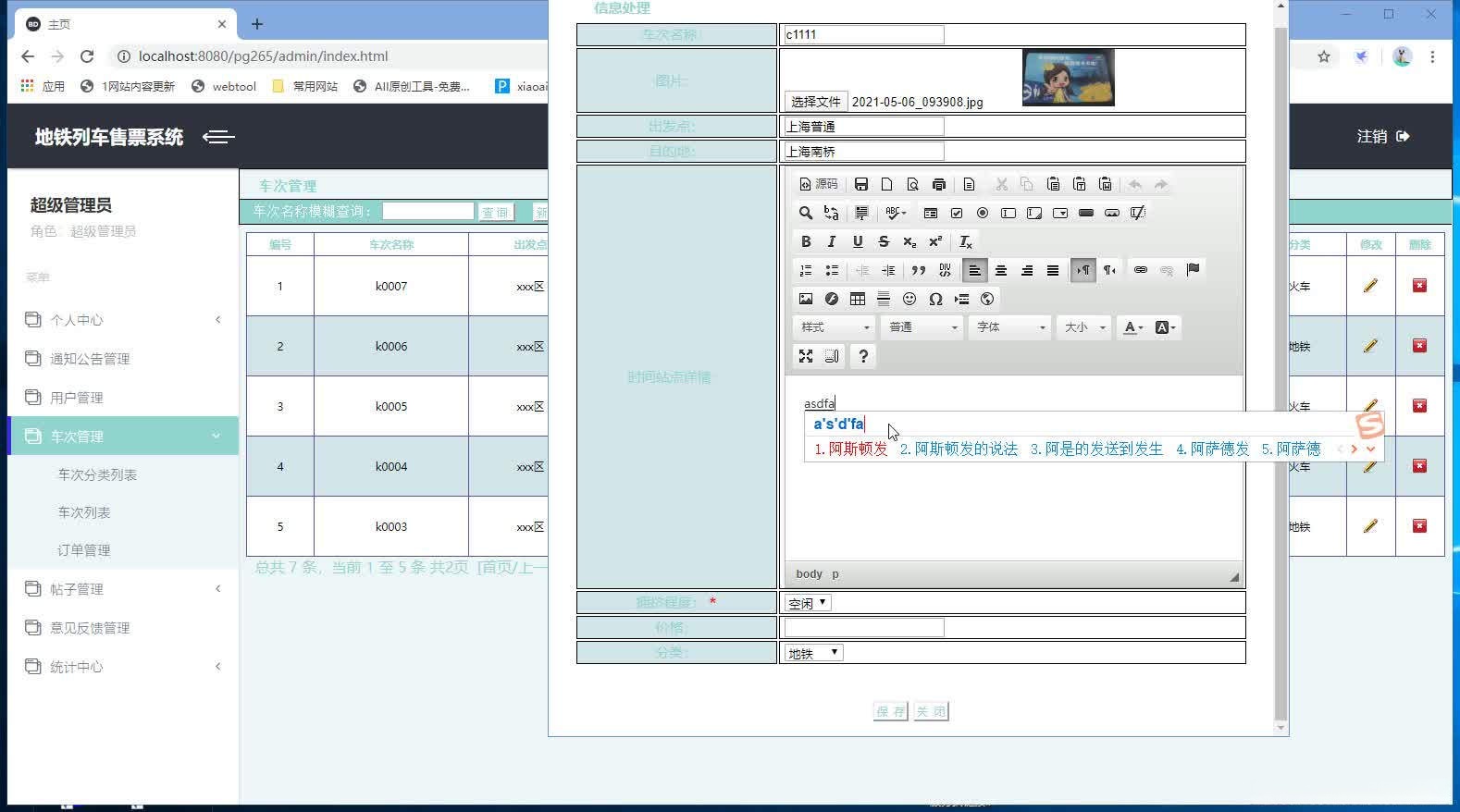Click the Remove Format icon
1460x812 pixels.
tap(965, 241)
